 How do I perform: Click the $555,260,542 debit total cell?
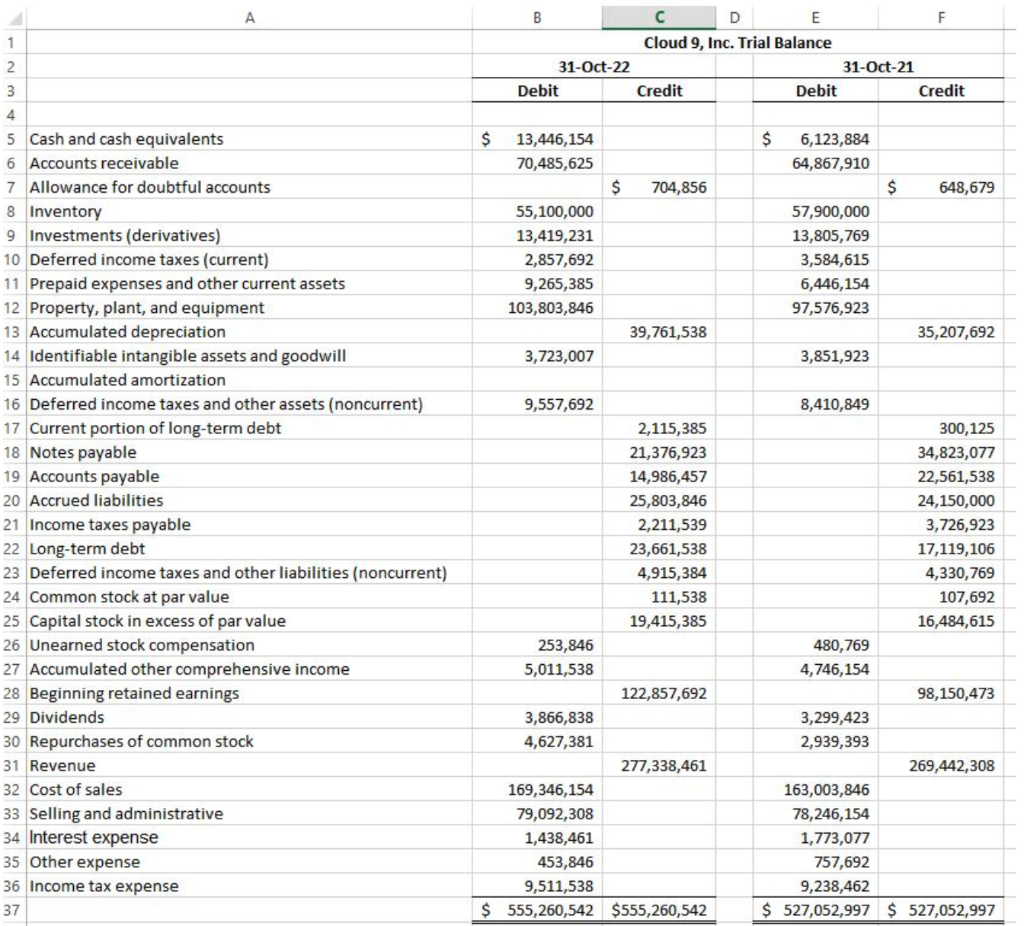click(538, 911)
